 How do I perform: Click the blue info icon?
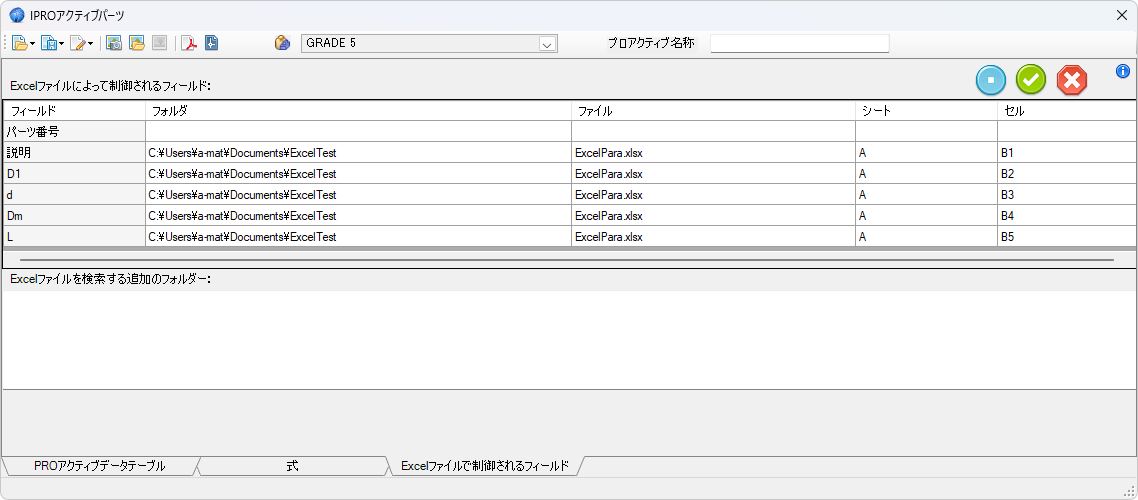point(1123,71)
